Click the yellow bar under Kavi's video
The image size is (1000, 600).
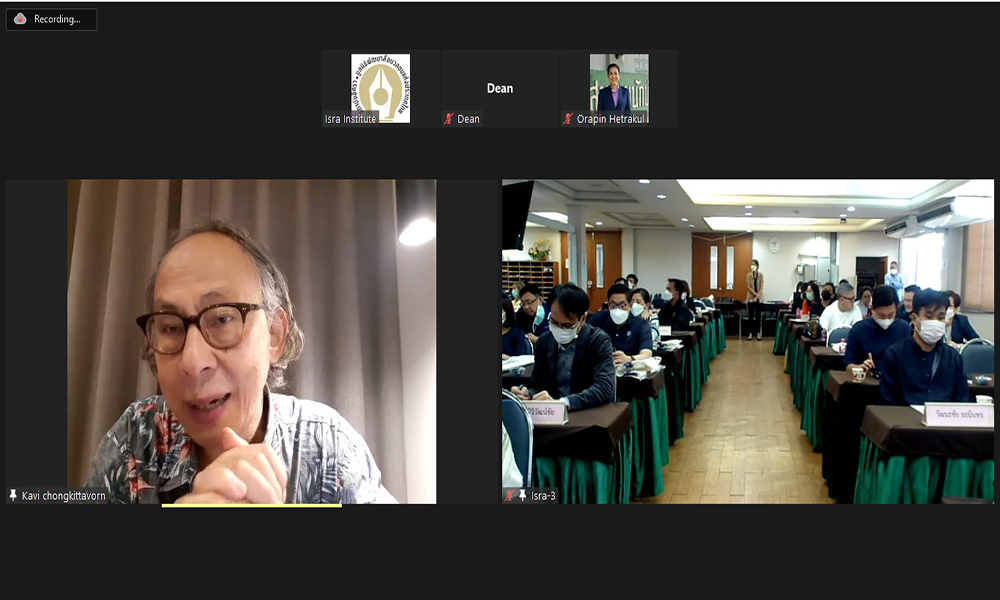point(251,505)
